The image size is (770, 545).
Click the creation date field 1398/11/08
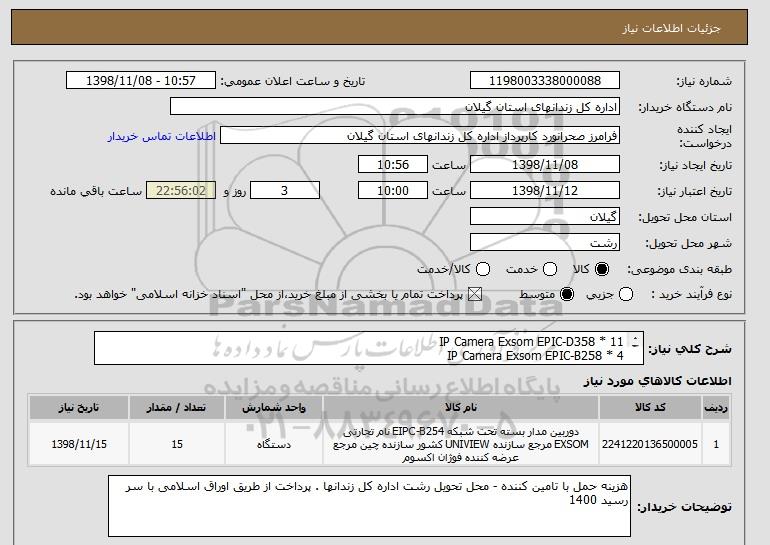(x=545, y=164)
